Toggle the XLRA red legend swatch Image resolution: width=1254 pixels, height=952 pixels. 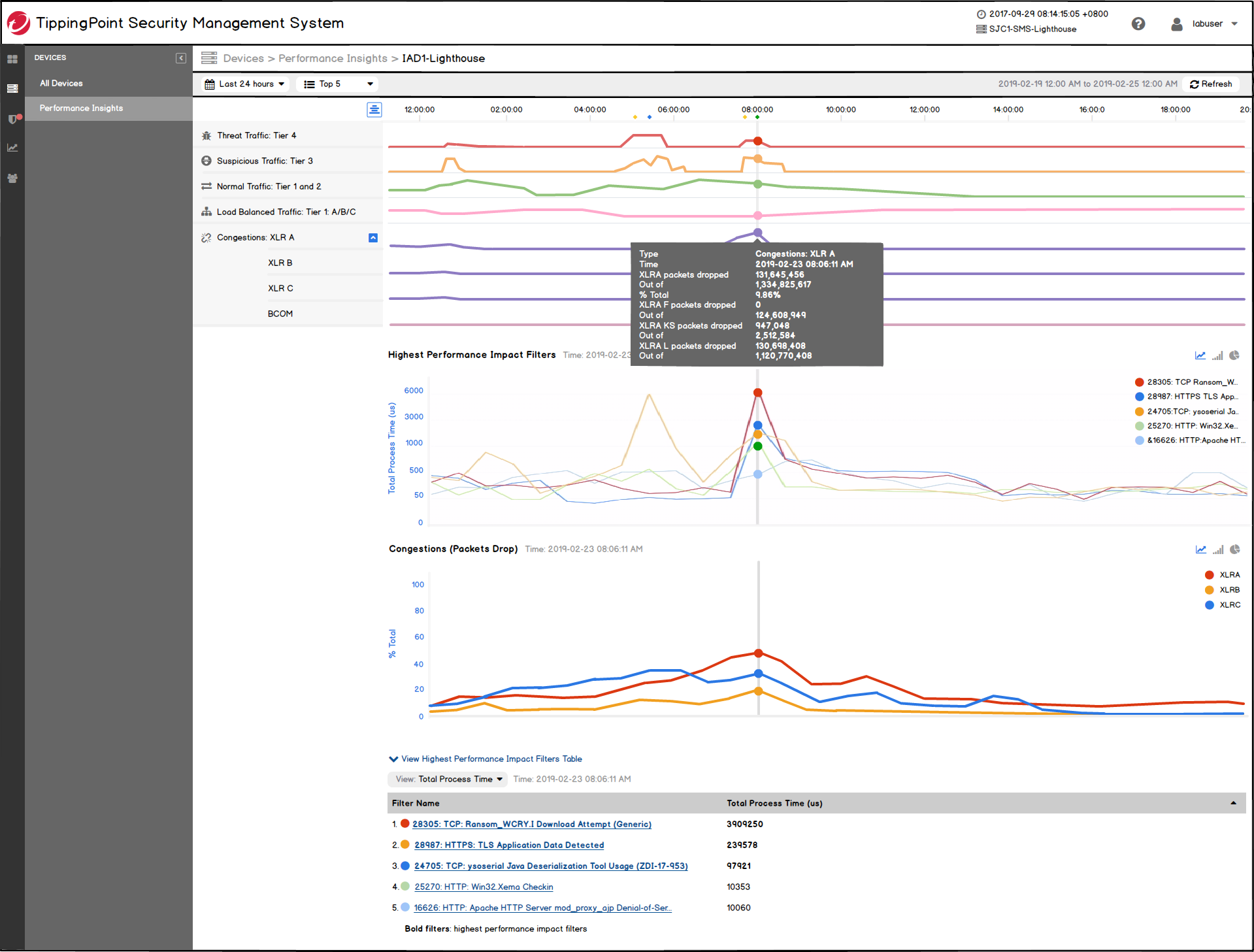1209,575
